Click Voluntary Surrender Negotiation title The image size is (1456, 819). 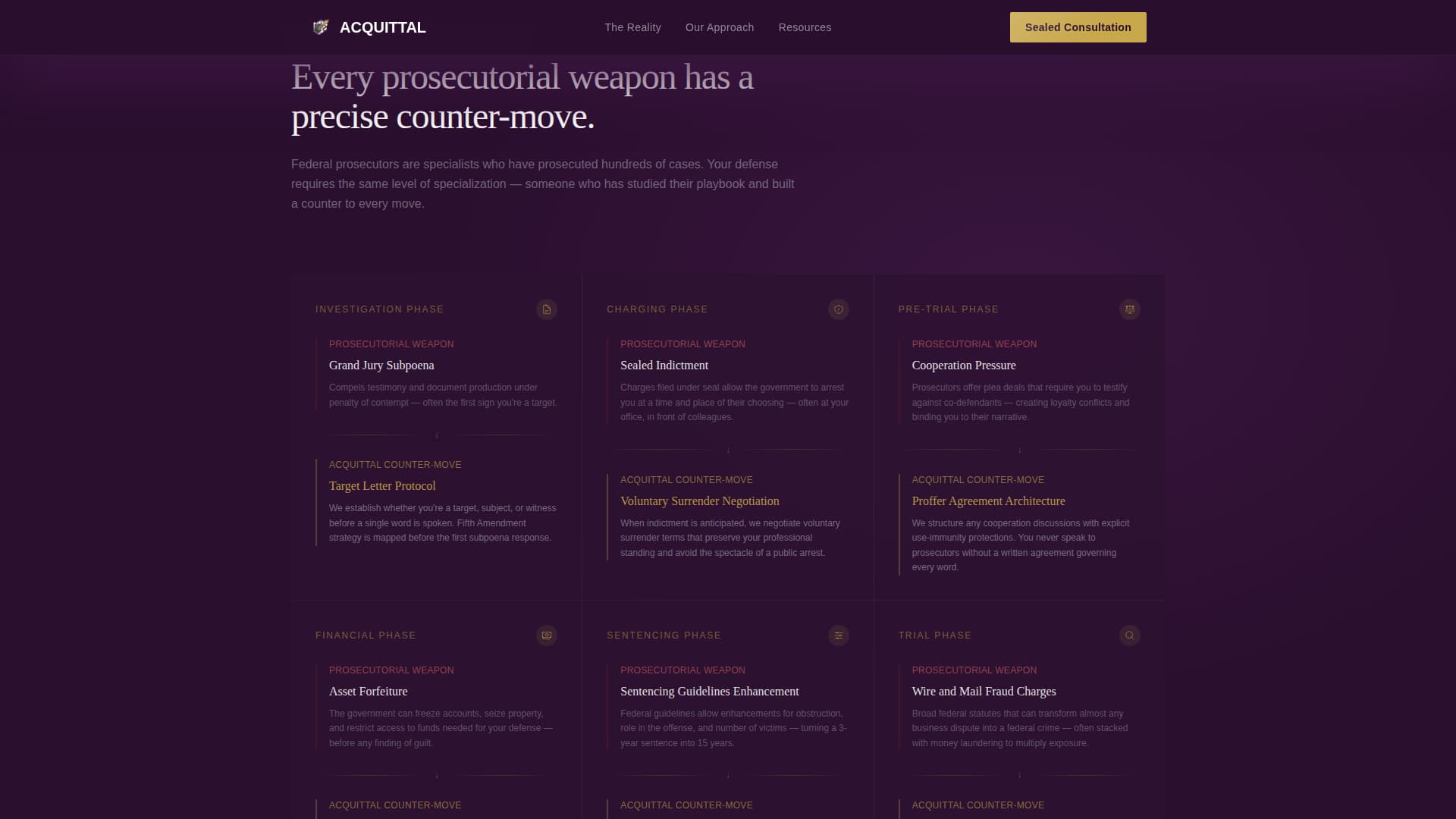coord(699,501)
